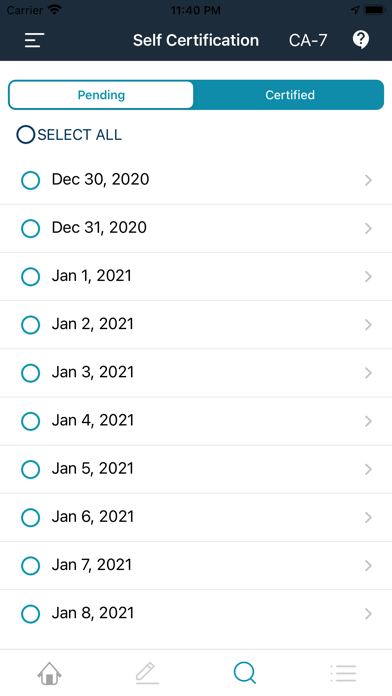Tap the CA-7 button in header

308,40
